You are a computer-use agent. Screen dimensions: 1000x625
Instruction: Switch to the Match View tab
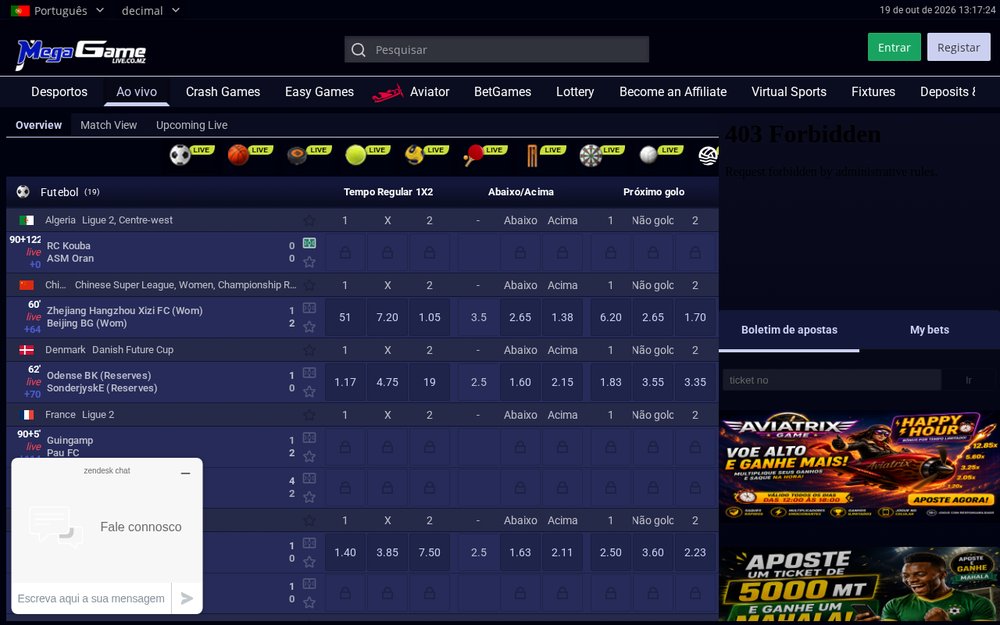108,125
